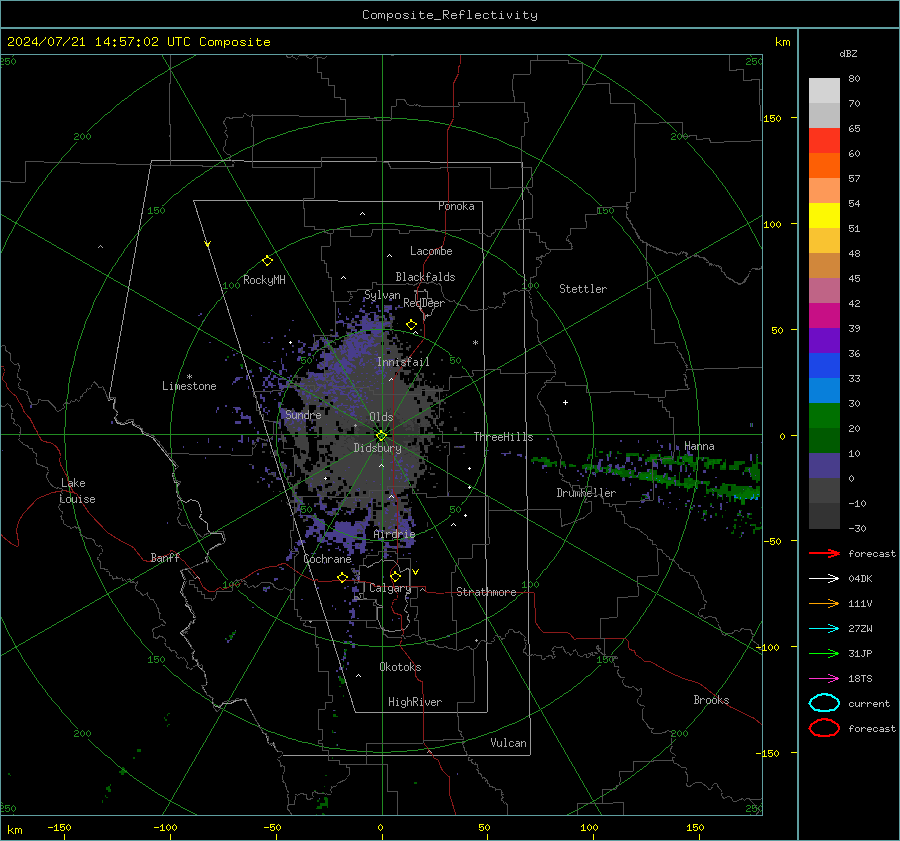This screenshot has width=900, height=841.
Task: Click the ThreeHills label on map
Action: pyautogui.click(x=503, y=437)
